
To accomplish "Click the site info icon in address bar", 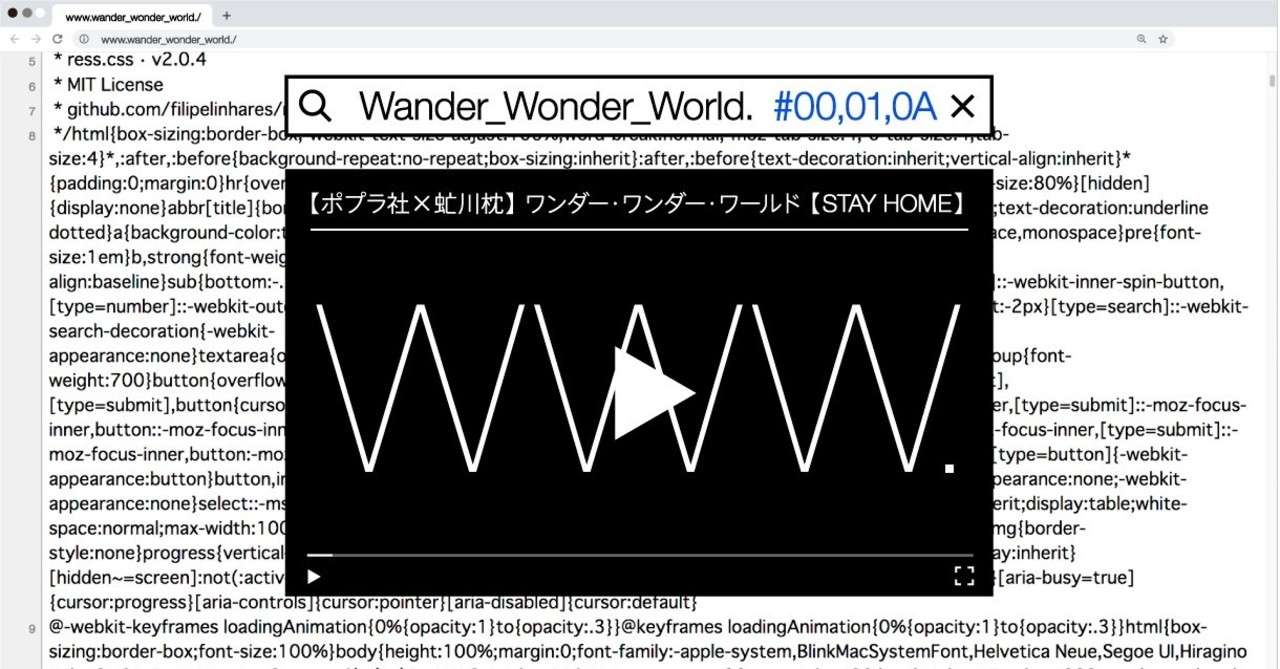I will (85, 39).
